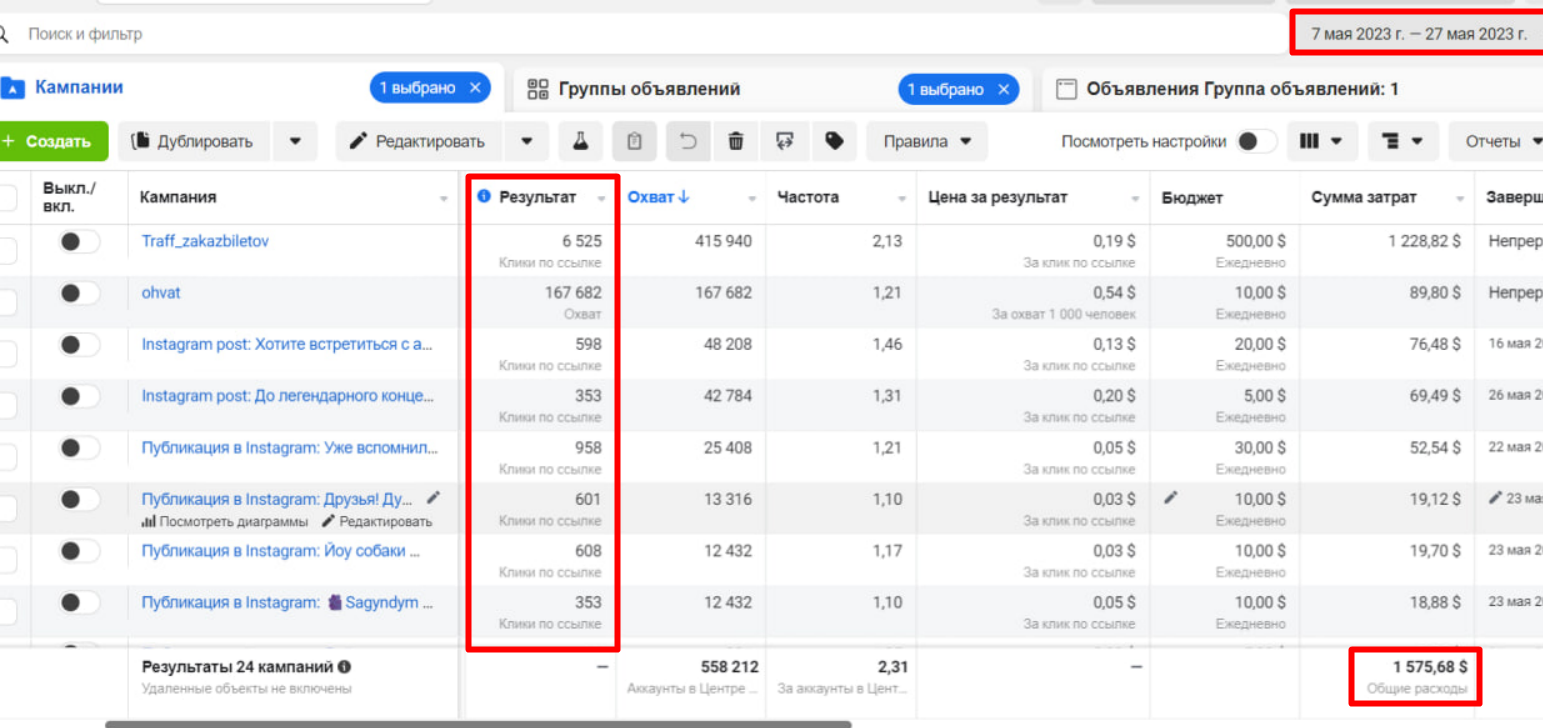Open the Правила dropdown
This screenshot has height=728, width=1543.
click(927, 142)
